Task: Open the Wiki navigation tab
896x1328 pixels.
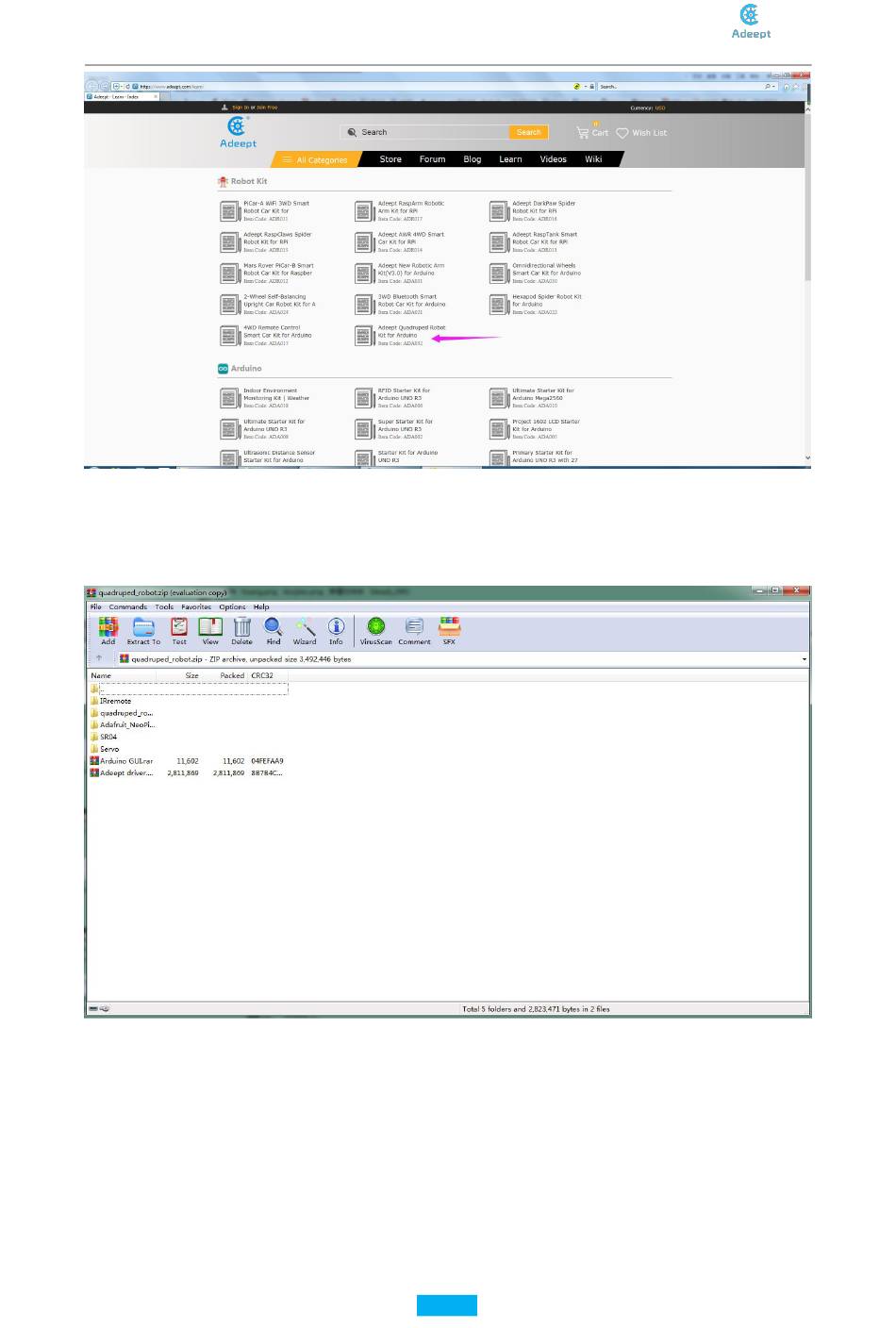Action: pyautogui.click(x=593, y=159)
